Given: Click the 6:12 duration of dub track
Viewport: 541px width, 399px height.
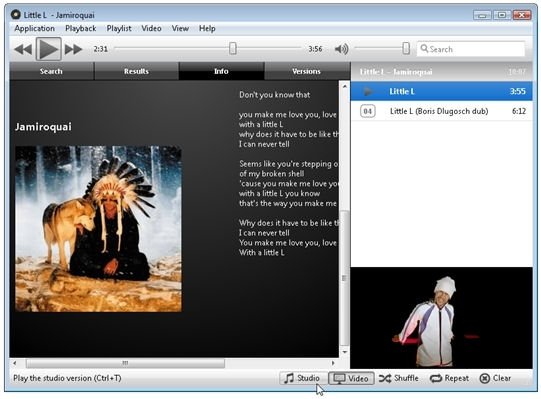Looking at the screenshot, I should coord(519,111).
